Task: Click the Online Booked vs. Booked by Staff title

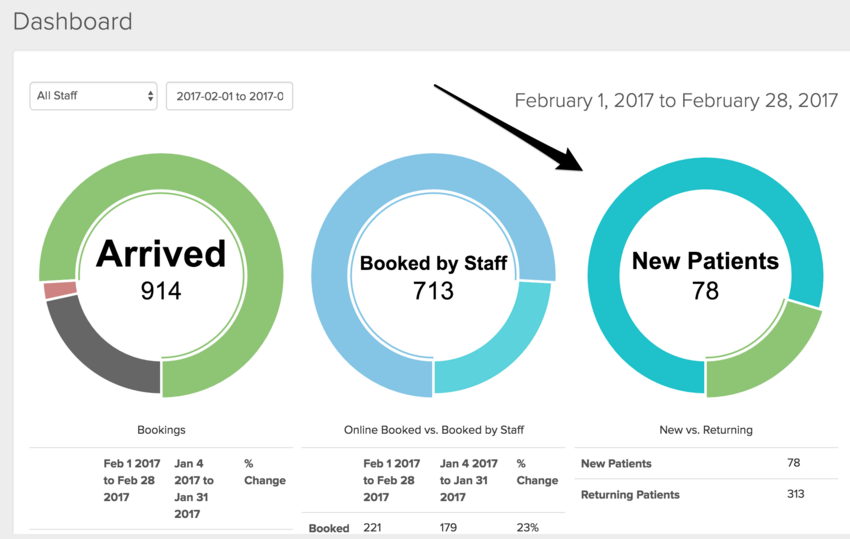Action: (433, 430)
